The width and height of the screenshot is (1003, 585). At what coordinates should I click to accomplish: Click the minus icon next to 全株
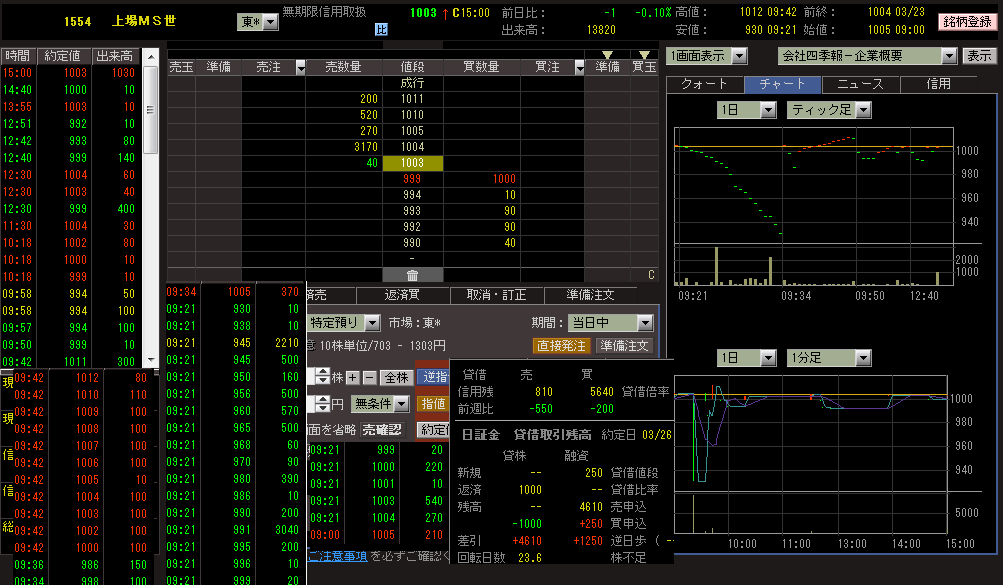(368, 377)
